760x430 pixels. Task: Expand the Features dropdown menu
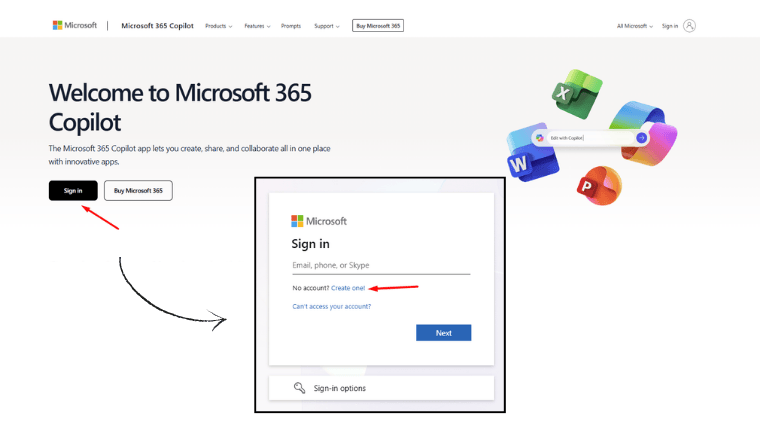pyautogui.click(x=257, y=26)
